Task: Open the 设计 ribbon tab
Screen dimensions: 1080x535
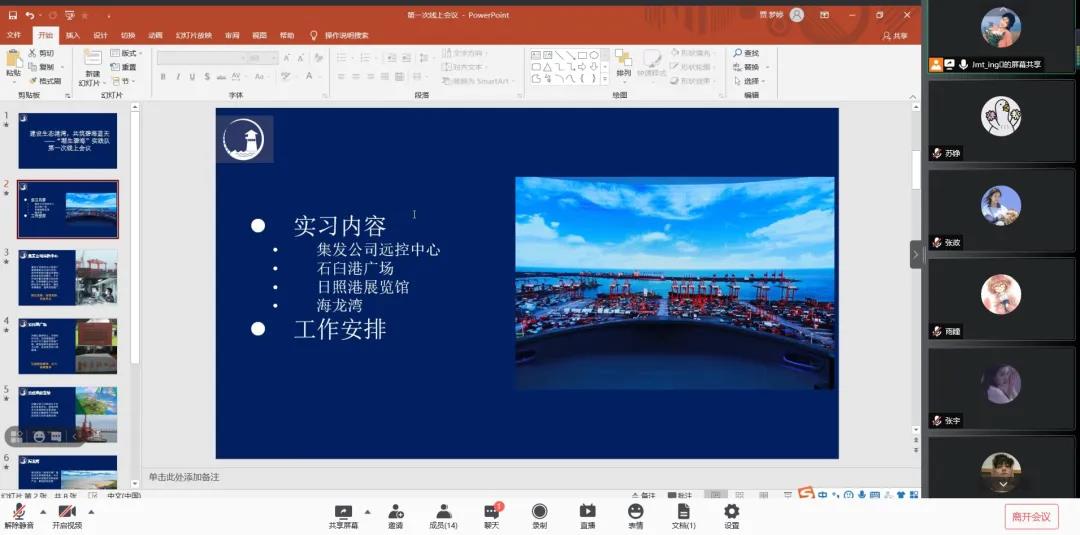Action: [100, 35]
